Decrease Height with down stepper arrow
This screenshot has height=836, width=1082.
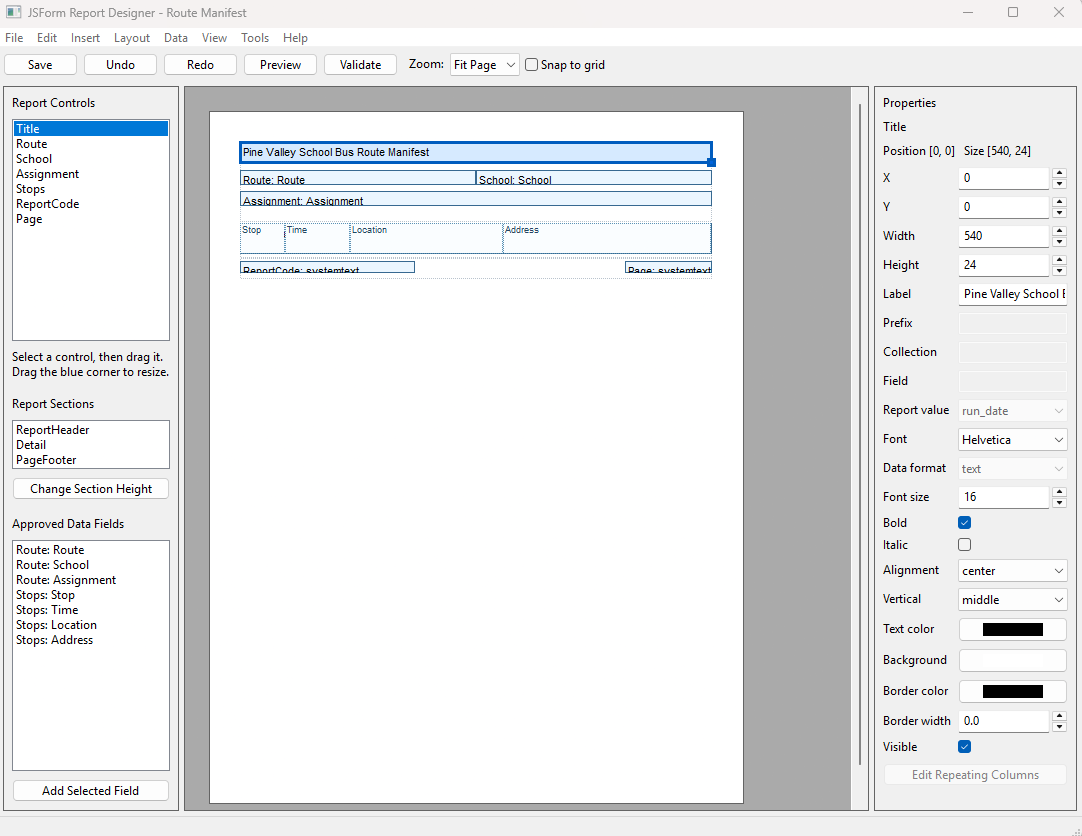tap(1059, 270)
